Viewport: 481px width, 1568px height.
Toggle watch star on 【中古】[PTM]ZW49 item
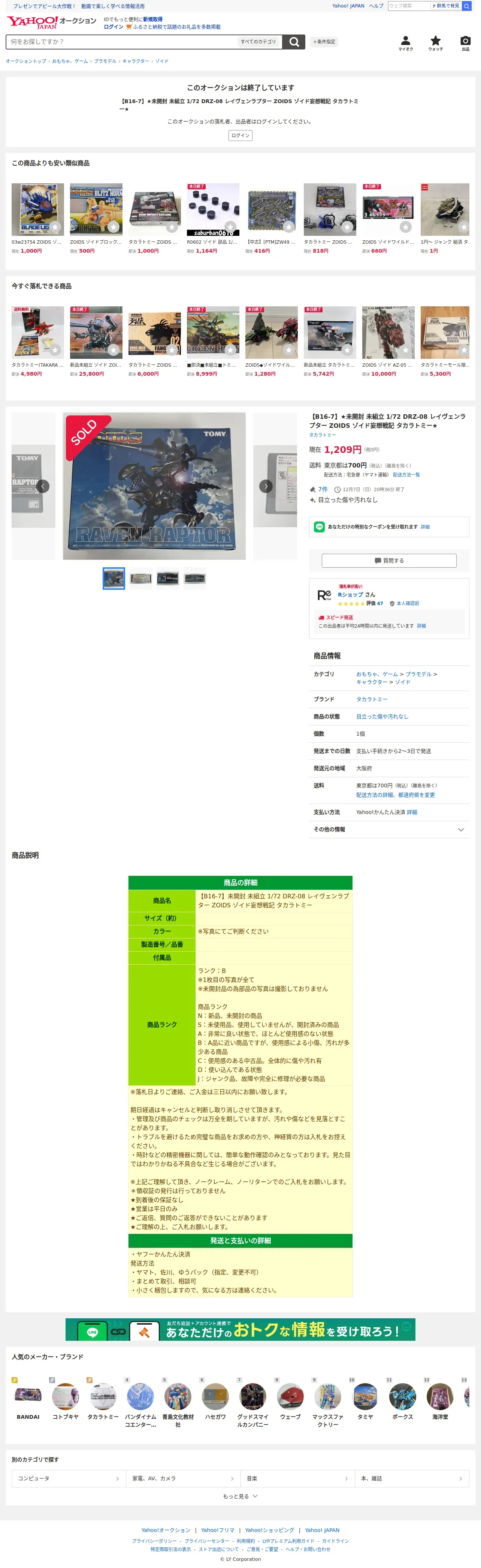[289, 227]
